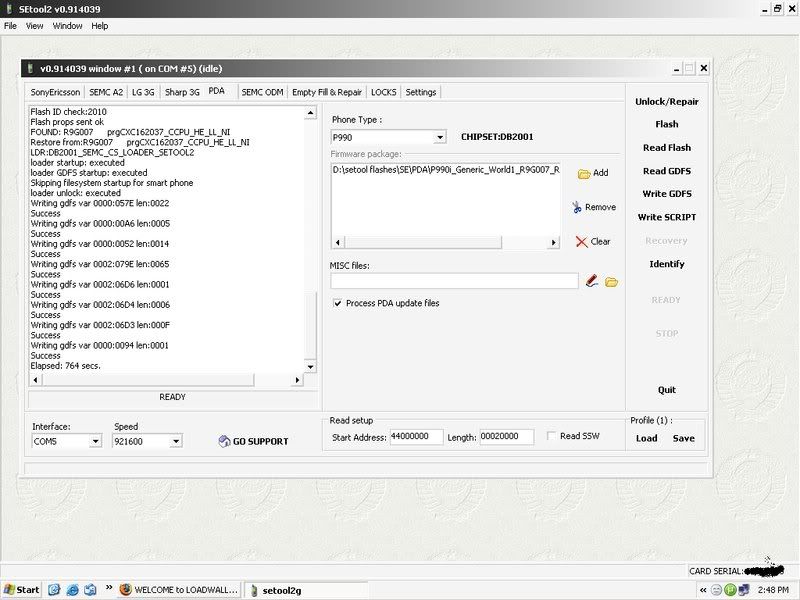Open the View menu
Screen dimensions: 800x600
[34, 26]
